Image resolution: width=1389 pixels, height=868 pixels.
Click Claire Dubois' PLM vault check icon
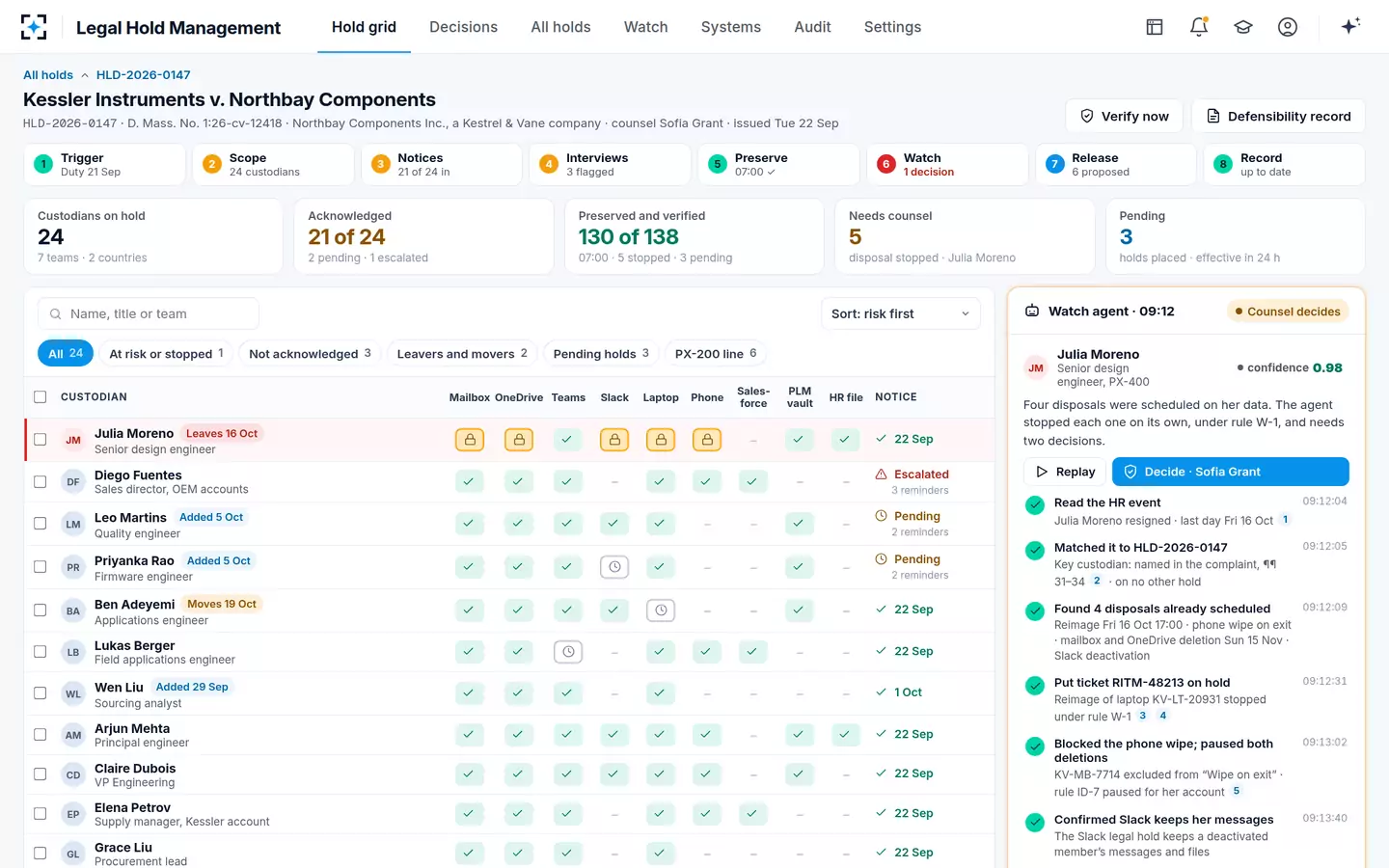(x=799, y=773)
